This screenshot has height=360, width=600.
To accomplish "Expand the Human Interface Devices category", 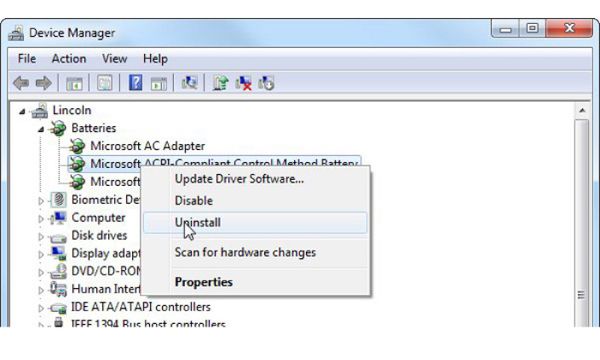I will click(x=41, y=290).
